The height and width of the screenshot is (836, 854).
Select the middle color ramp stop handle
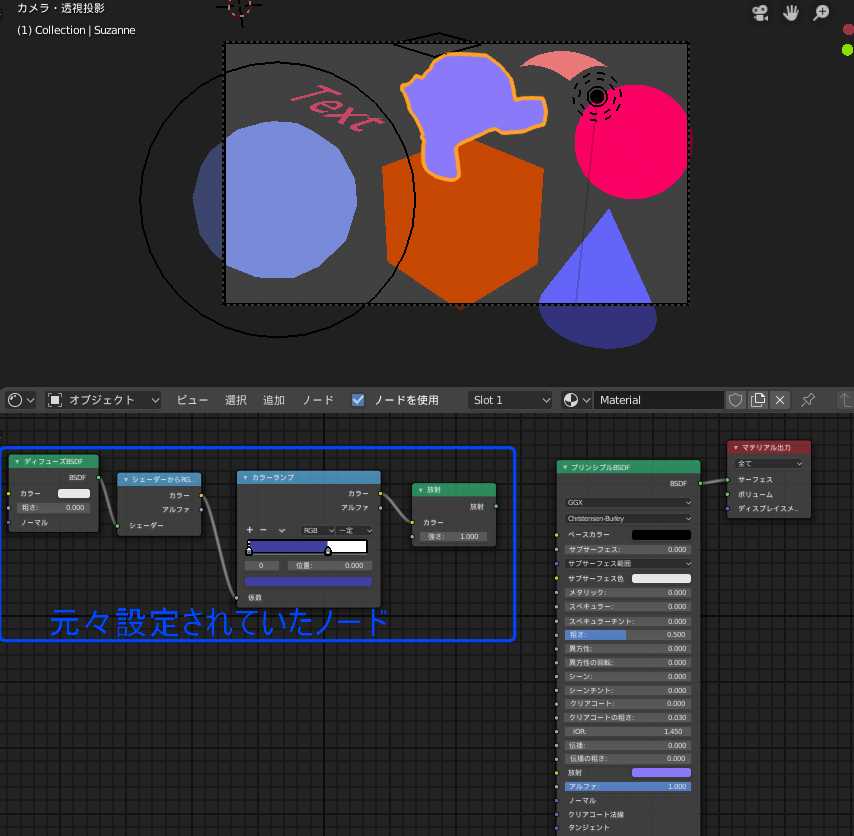pos(328,551)
